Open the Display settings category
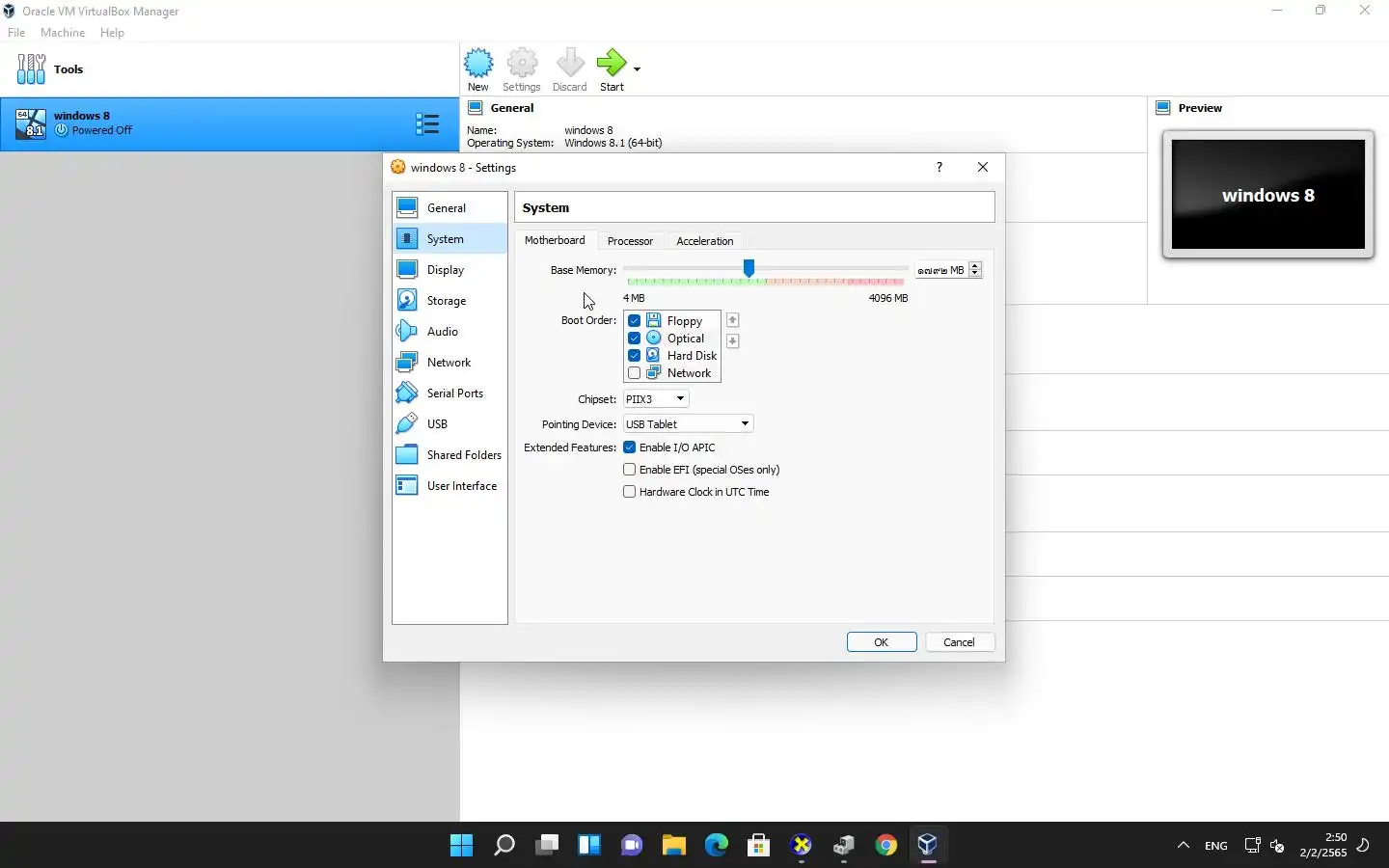This screenshot has width=1389, height=868. click(x=449, y=270)
